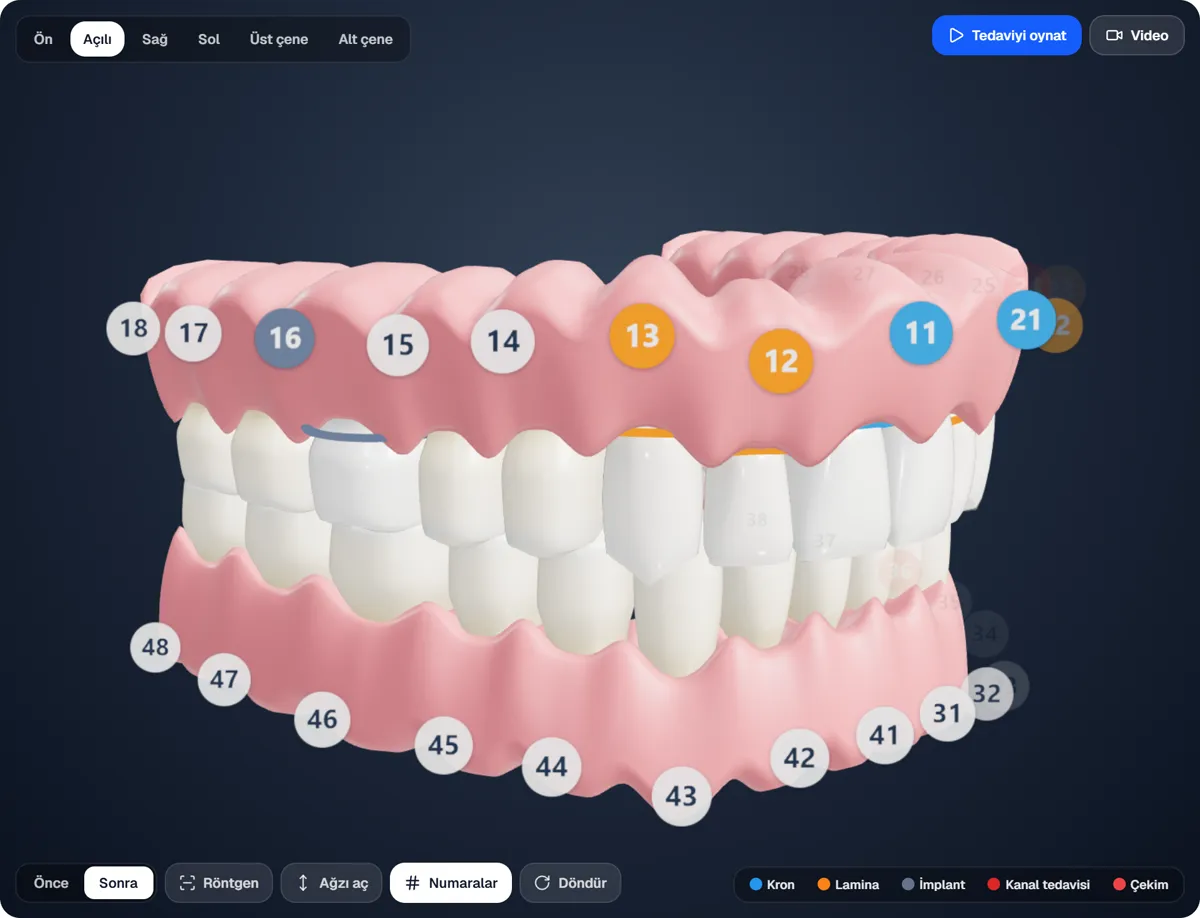Click the blue Kron legend dot
Screen dimensions: 1200x918
tap(756, 884)
